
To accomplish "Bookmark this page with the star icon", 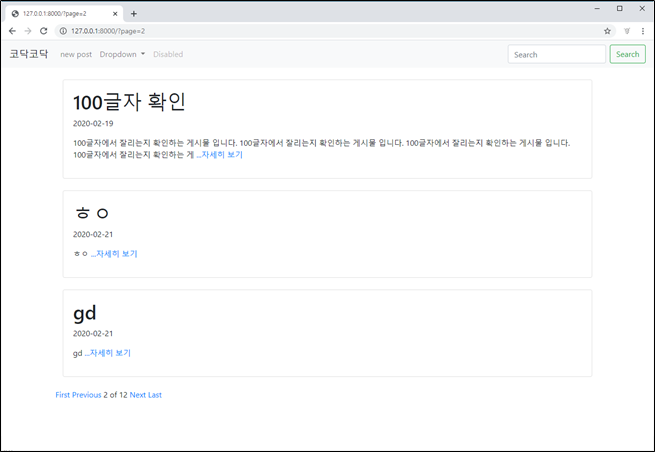I will pos(607,31).
